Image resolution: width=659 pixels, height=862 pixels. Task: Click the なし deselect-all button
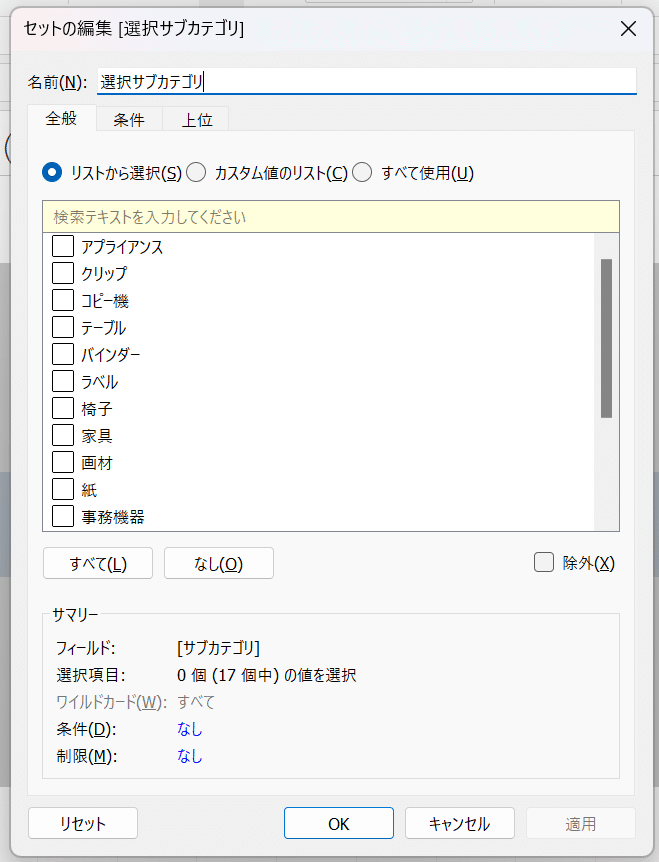click(x=218, y=563)
